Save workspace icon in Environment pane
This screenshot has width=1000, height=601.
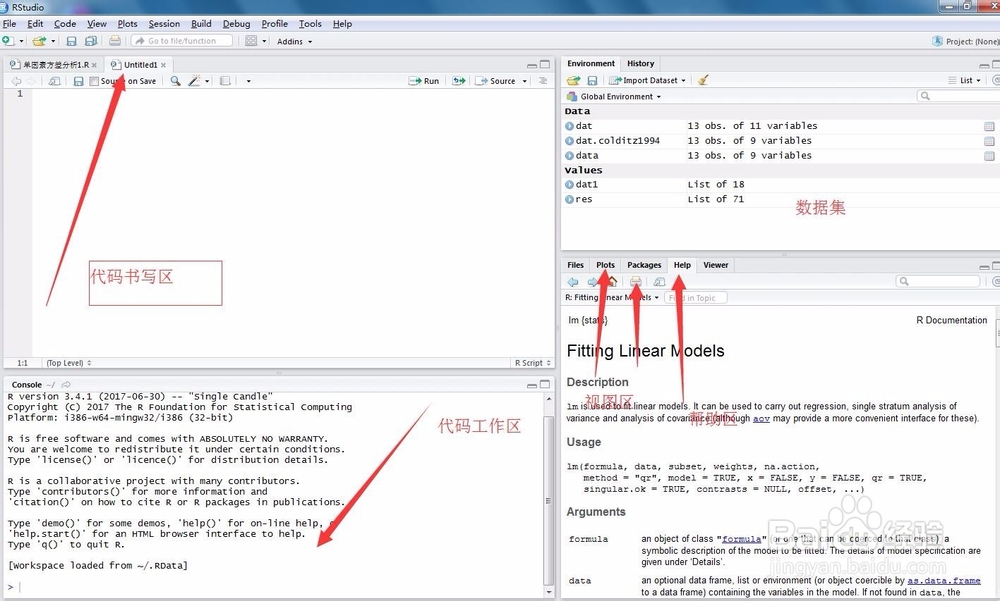click(x=592, y=80)
